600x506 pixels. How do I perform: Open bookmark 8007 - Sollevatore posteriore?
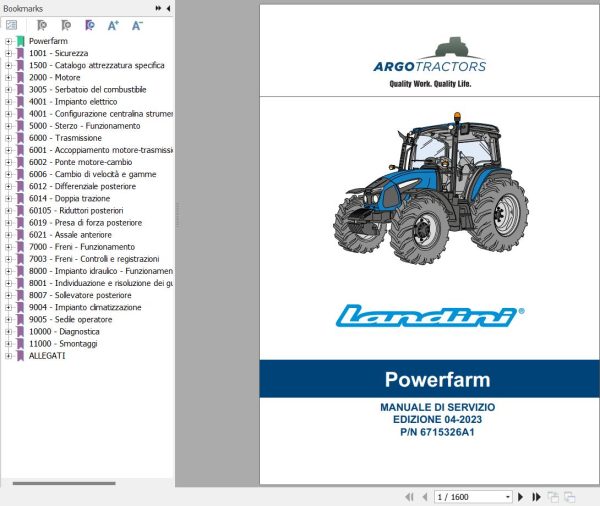point(80,295)
